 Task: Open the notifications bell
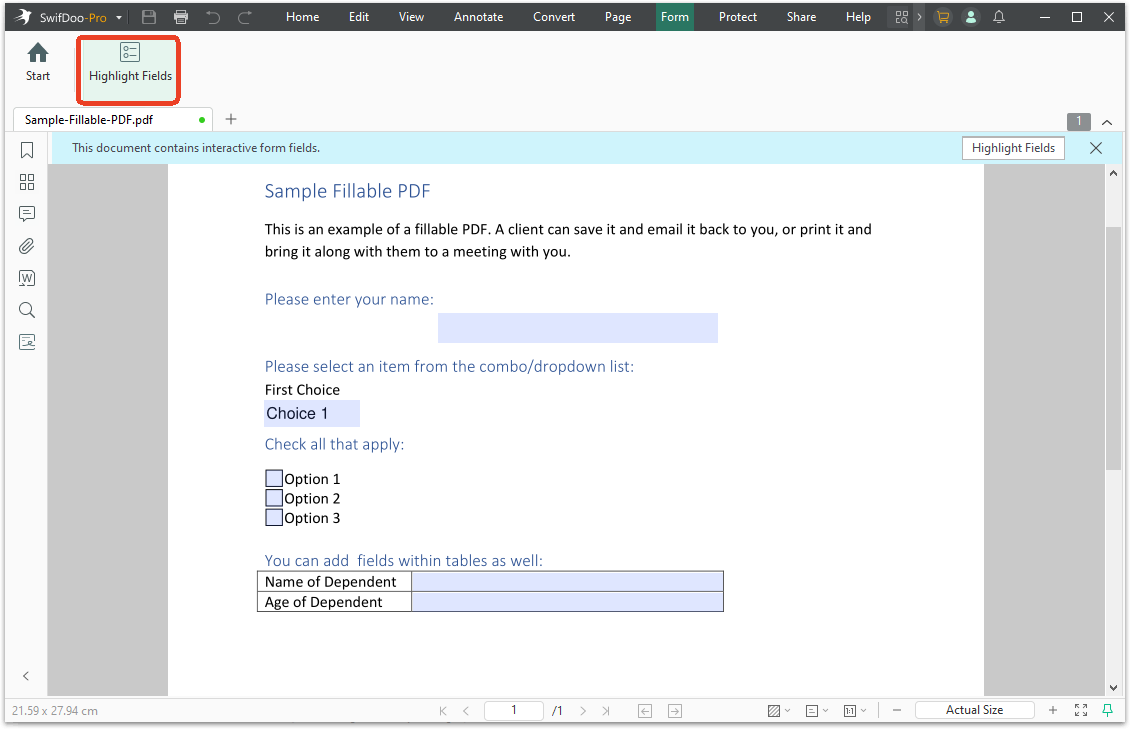click(999, 17)
